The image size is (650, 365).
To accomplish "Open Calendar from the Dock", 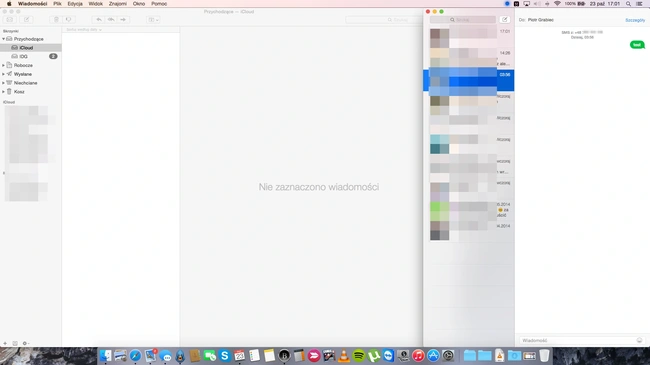I will (240, 355).
